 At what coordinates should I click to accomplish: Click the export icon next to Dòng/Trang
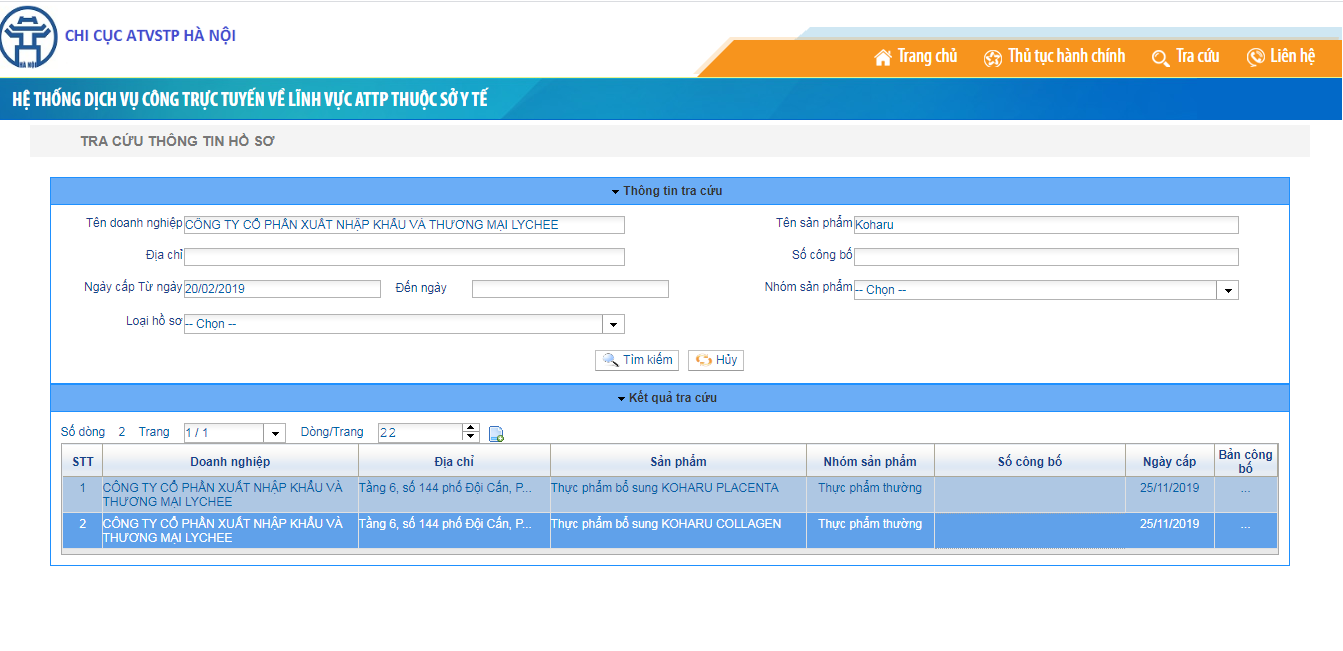tap(496, 434)
